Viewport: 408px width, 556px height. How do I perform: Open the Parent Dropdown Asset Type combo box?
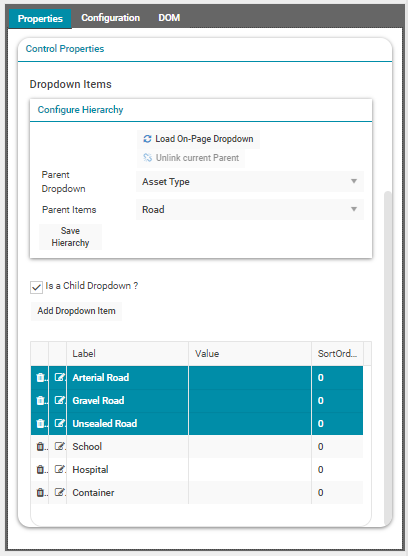click(250, 182)
